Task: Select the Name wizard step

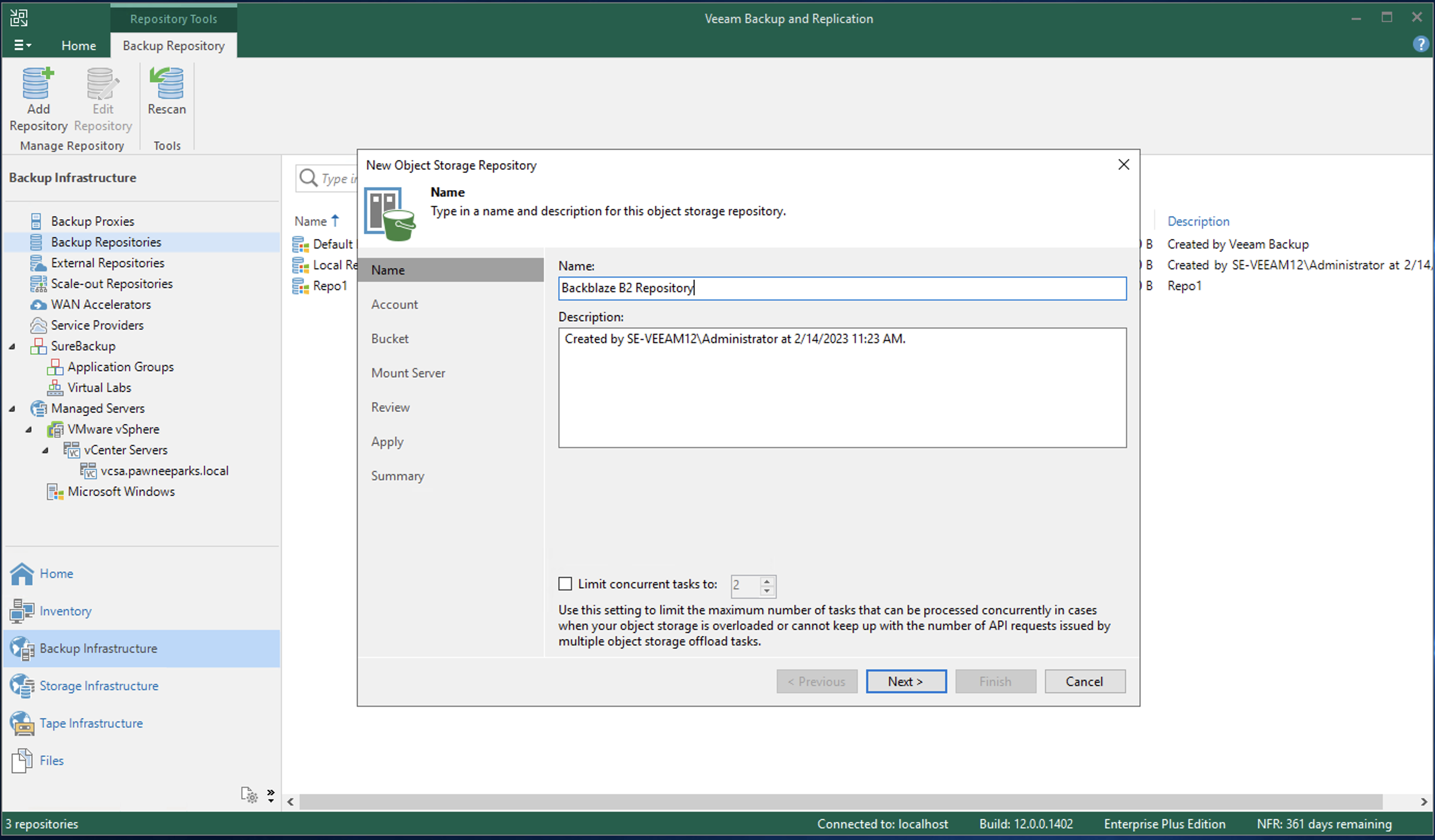Action: coord(451,270)
